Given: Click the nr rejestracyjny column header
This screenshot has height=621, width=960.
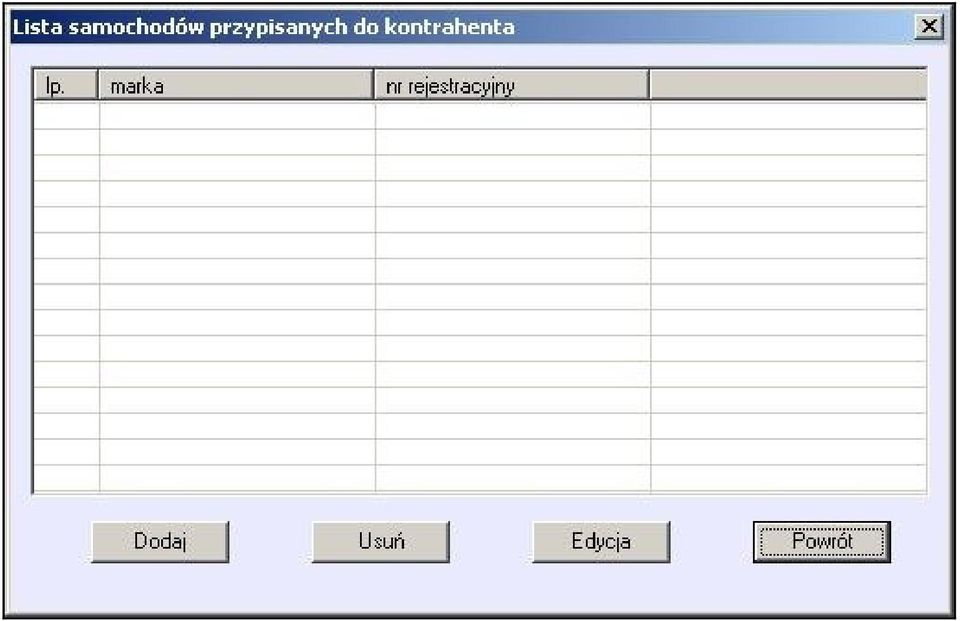Looking at the screenshot, I should coord(512,85).
